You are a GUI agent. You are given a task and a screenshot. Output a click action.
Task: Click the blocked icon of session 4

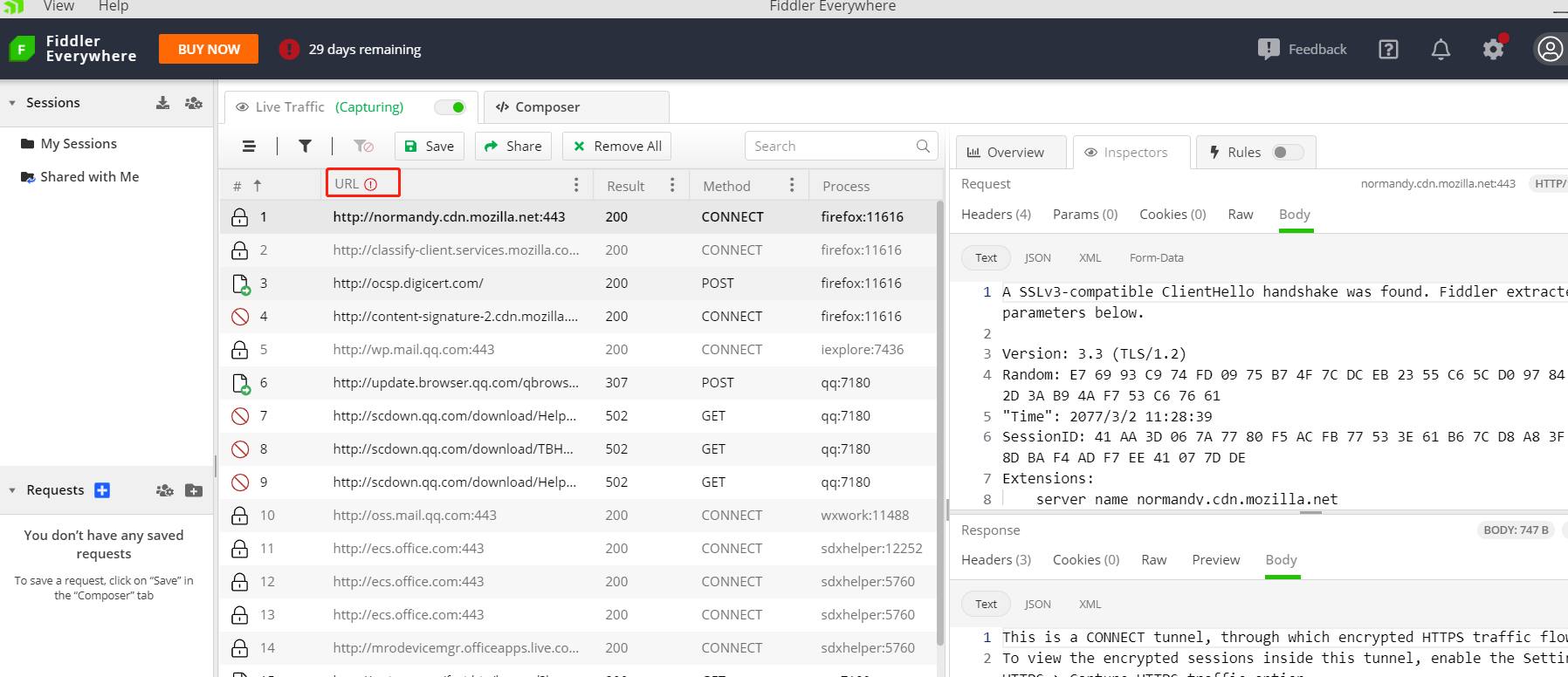coord(240,317)
